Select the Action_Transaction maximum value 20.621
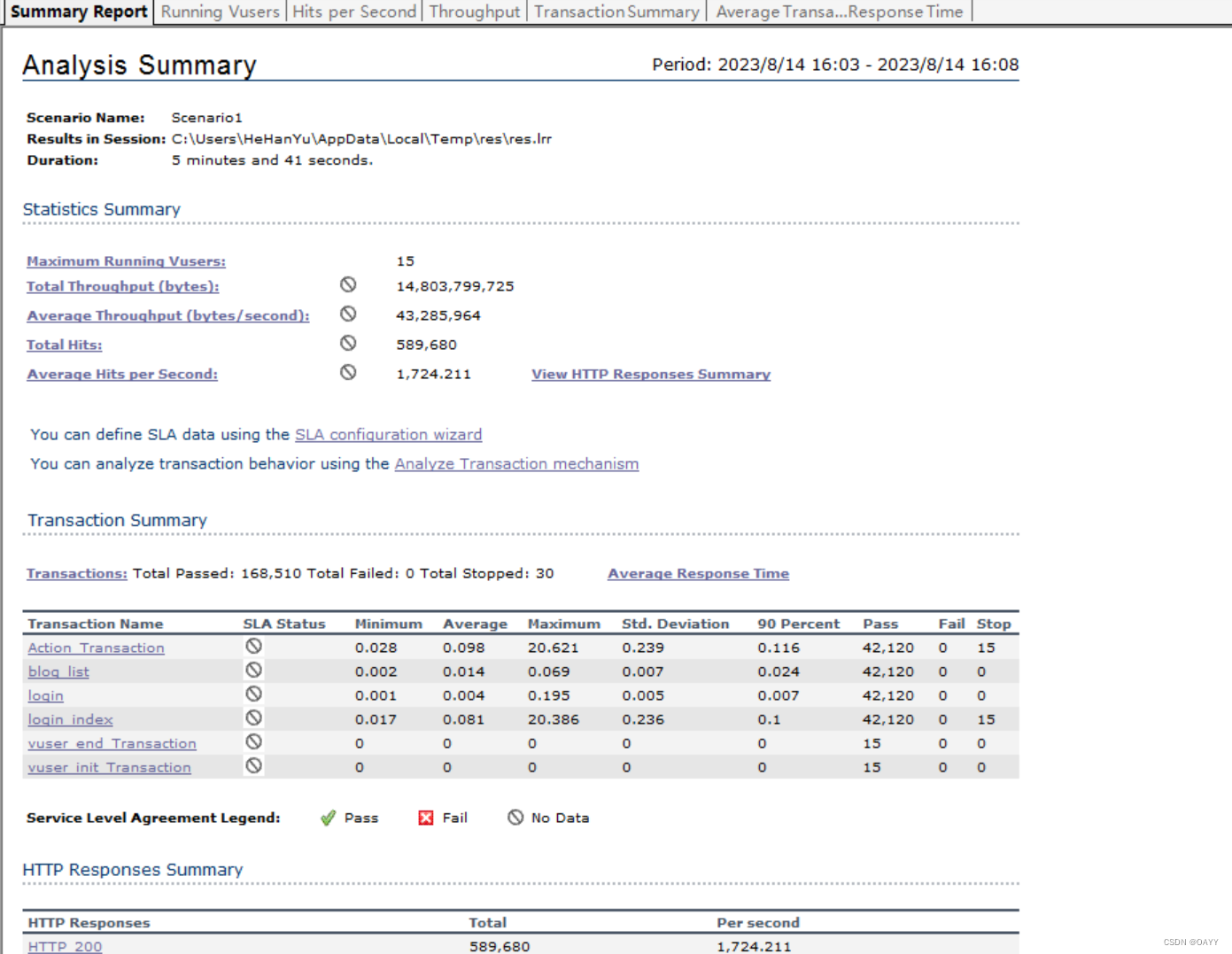 point(553,648)
